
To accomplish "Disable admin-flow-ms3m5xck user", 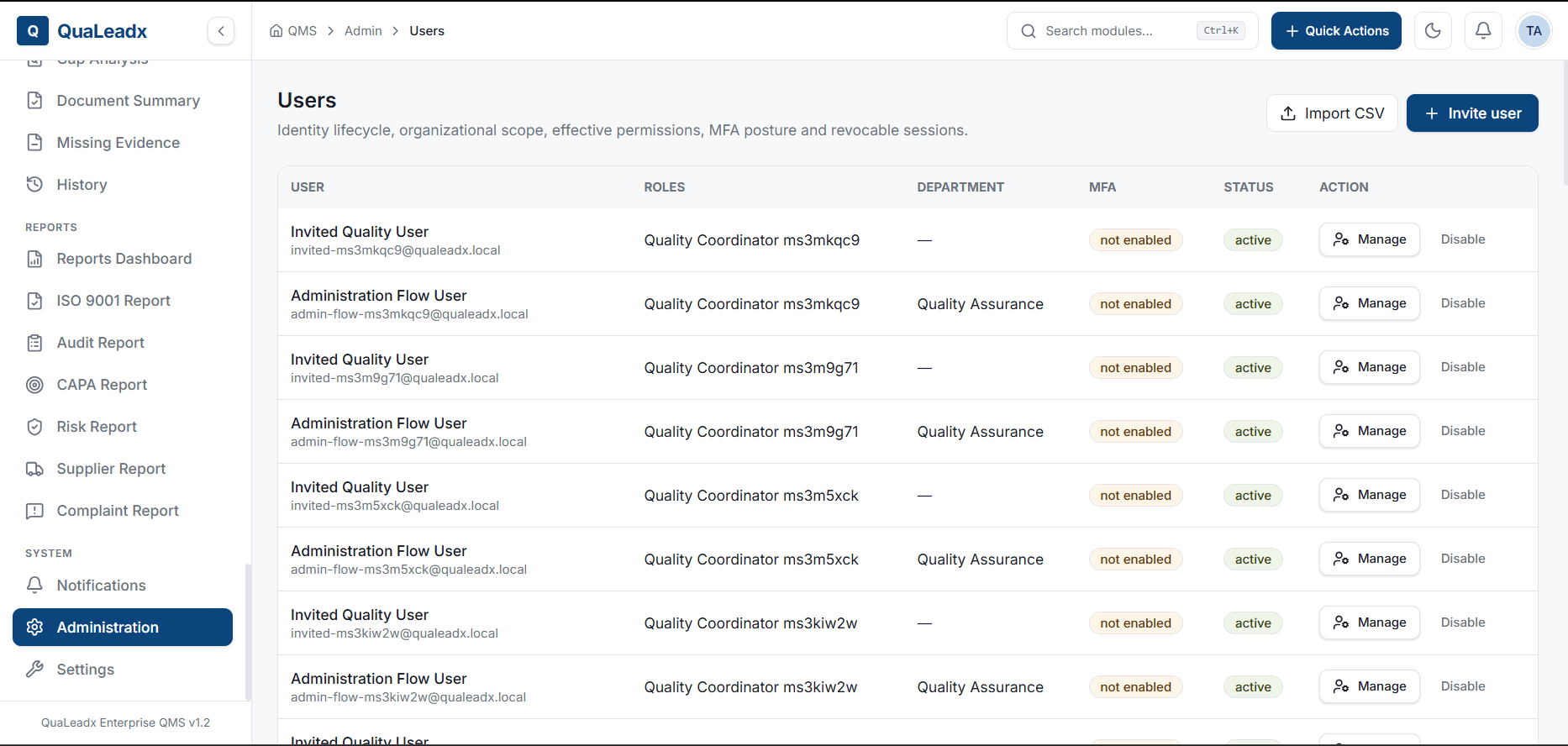I will coord(1463,559).
